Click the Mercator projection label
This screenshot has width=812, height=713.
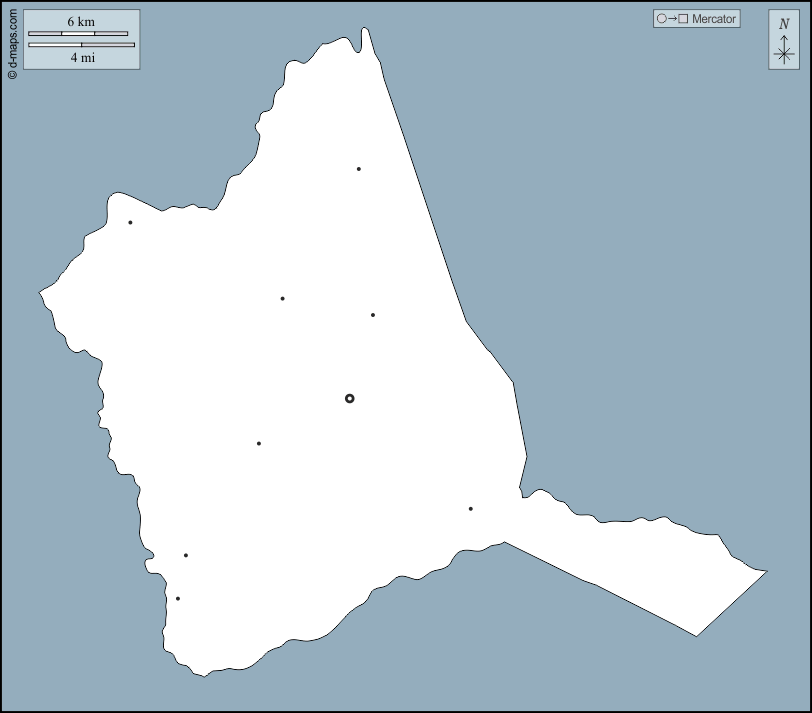click(713, 19)
